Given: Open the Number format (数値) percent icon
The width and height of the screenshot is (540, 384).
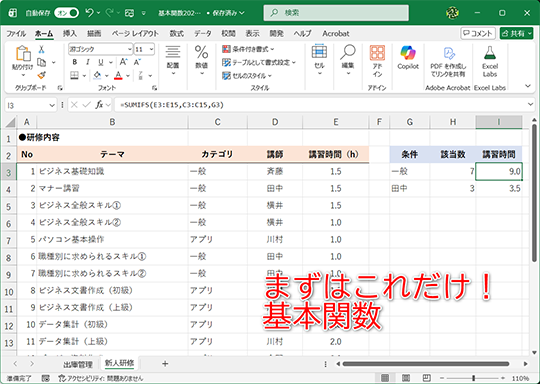Looking at the screenshot, I should point(201,52).
